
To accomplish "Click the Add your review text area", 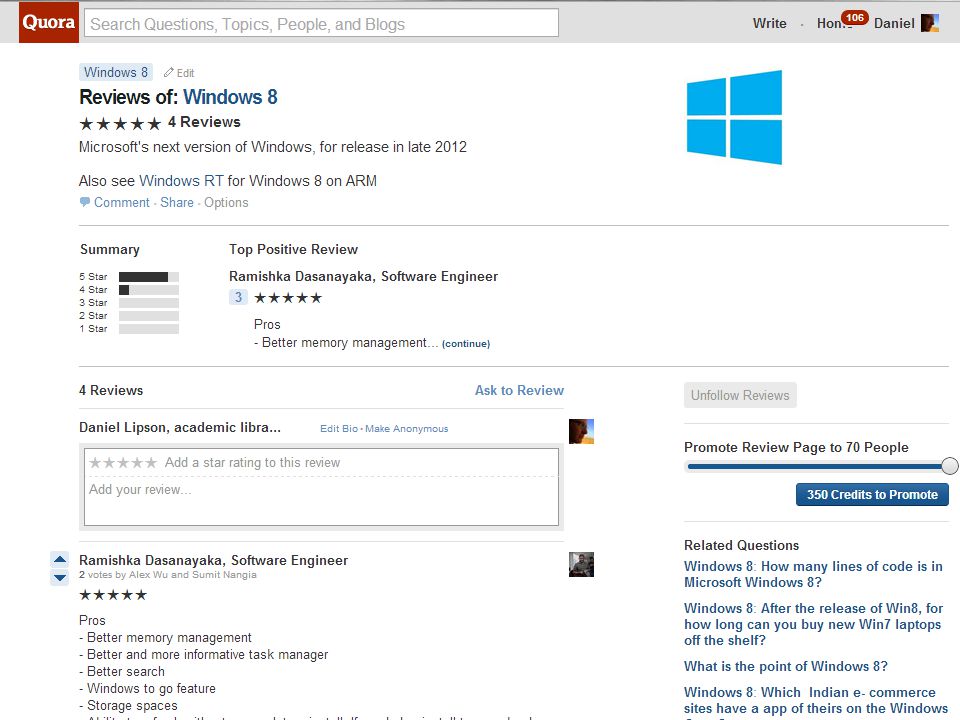I will pyautogui.click(x=321, y=500).
